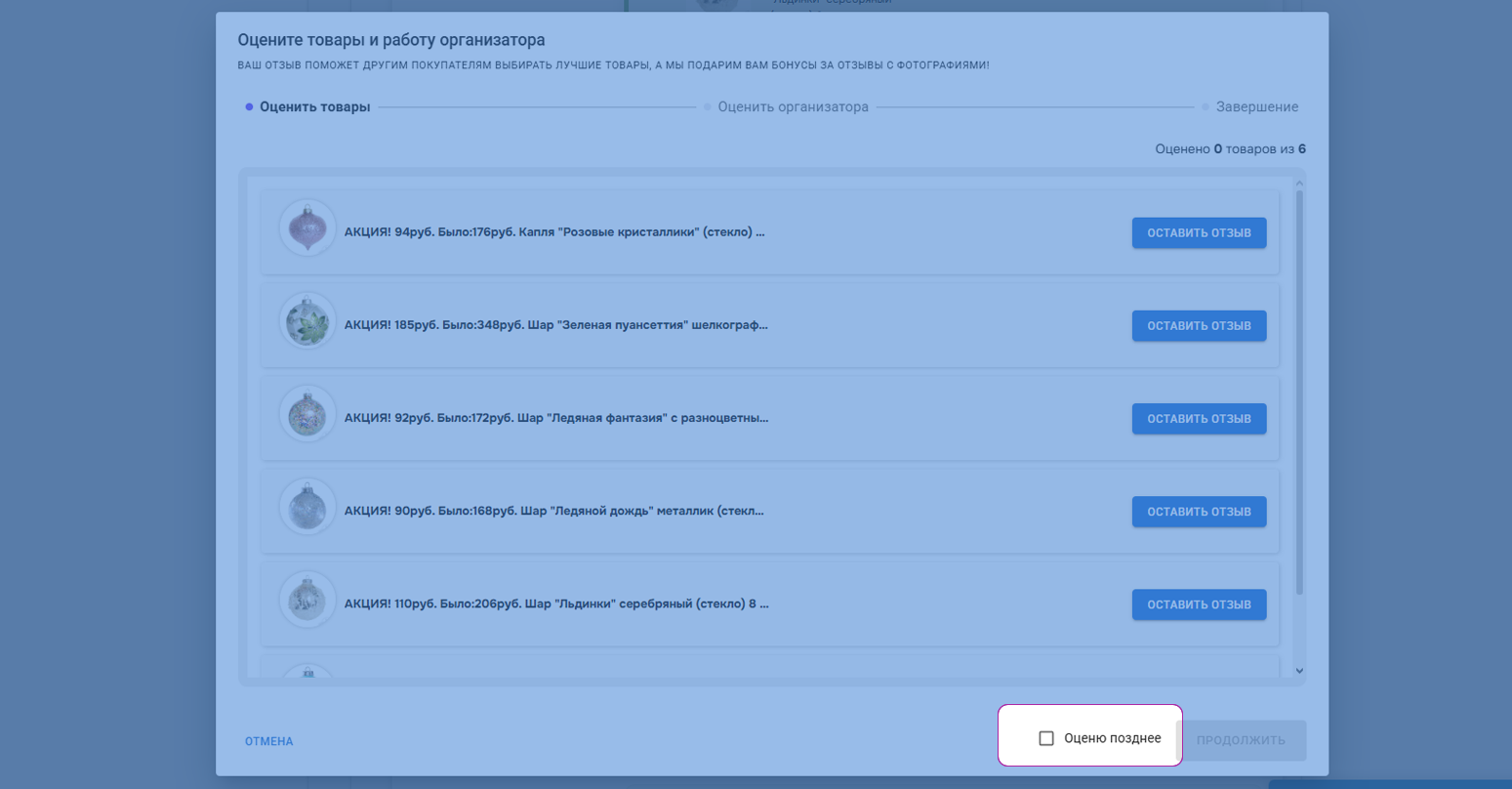1512x789 pixels.
Task: Select the "Оценить товары" step
Action: tap(314, 107)
